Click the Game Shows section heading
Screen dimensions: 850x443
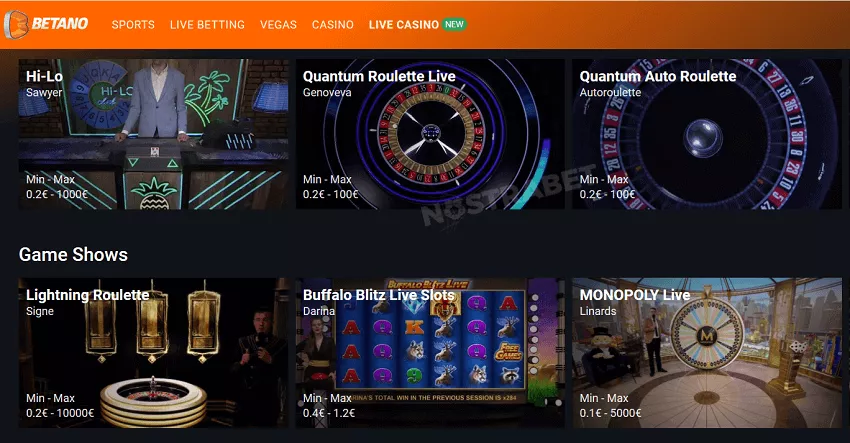[73, 255]
